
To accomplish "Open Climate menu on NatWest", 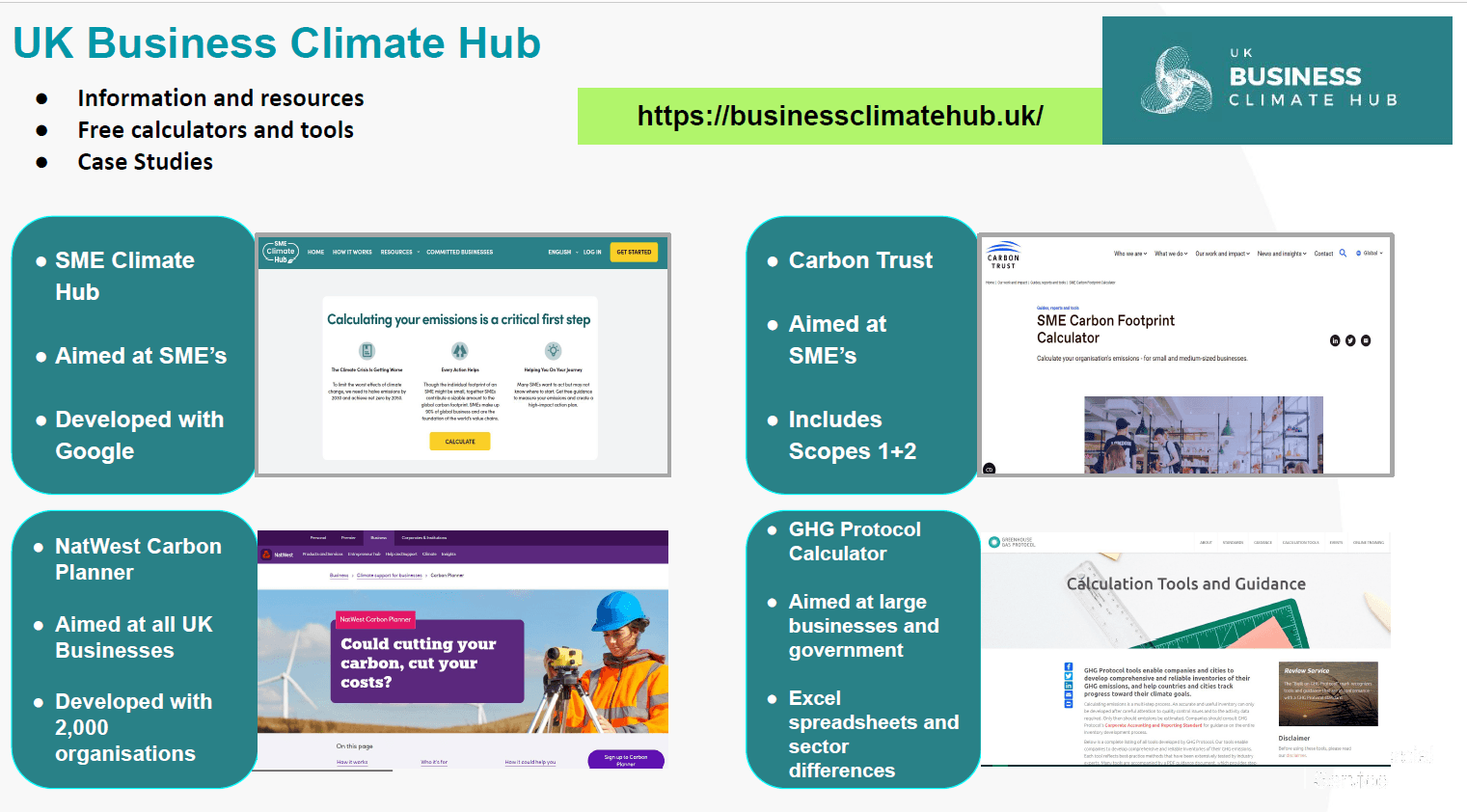I will click(x=429, y=555).
